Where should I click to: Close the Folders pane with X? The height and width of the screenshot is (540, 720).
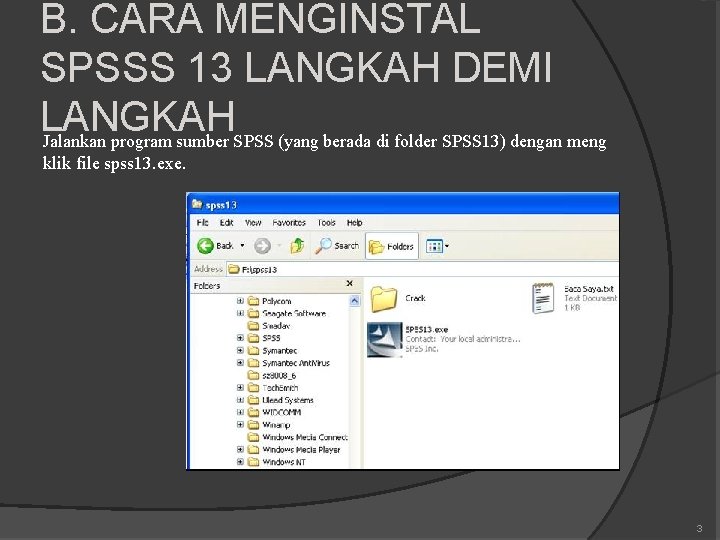pos(349,284)
